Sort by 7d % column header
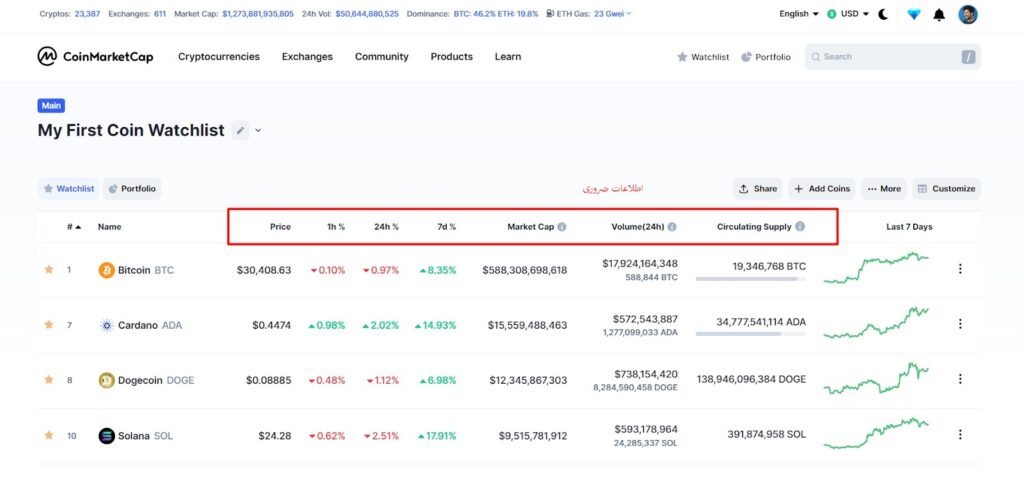This screenshot has height=479, width=1024. coord(447,227)
